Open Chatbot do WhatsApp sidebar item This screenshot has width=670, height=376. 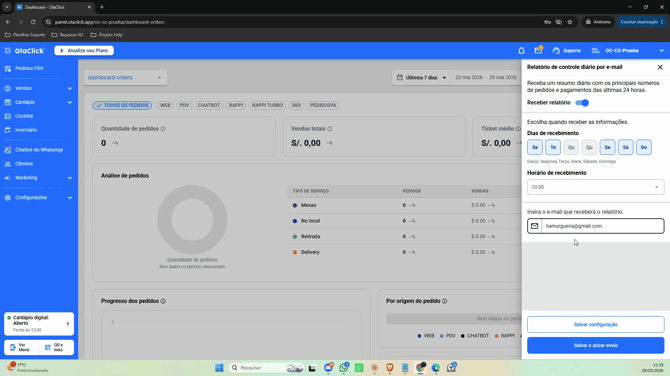(38, 150)
